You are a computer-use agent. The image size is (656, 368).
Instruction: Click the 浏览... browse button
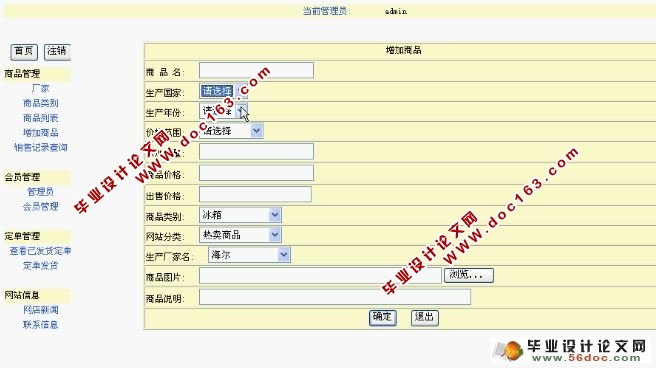coord(469,275)
